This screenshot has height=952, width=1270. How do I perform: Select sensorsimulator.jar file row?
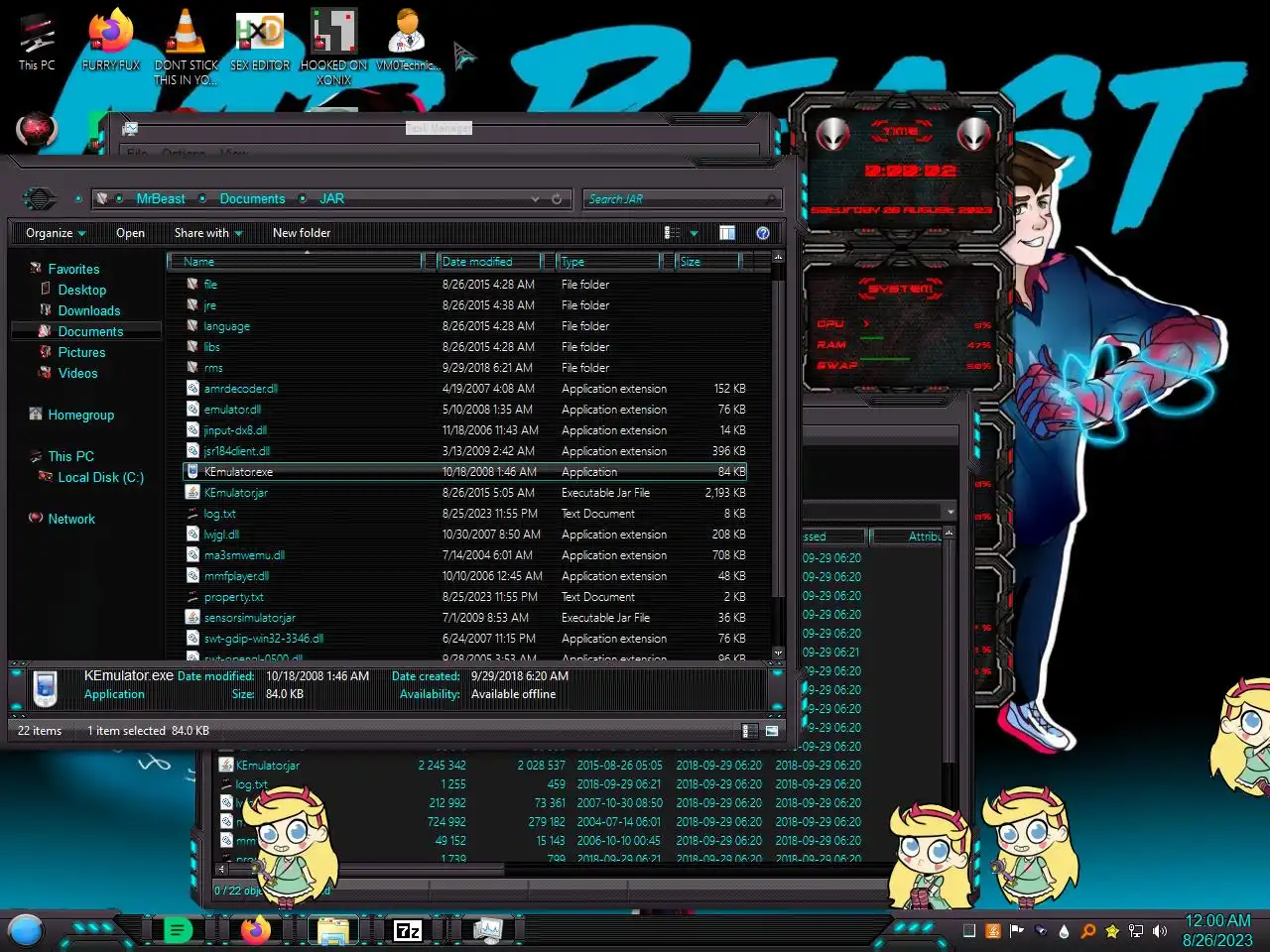(466, 618)
